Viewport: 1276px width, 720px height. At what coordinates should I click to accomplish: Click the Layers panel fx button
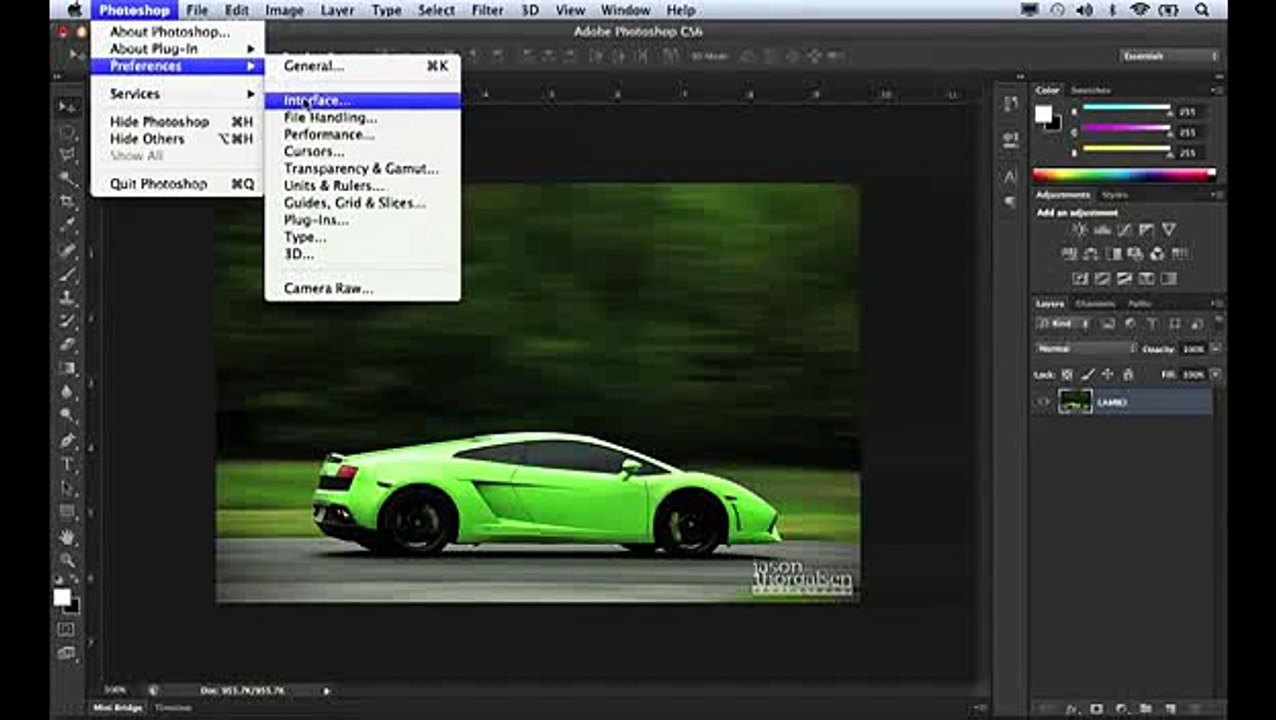(1072, 709)
